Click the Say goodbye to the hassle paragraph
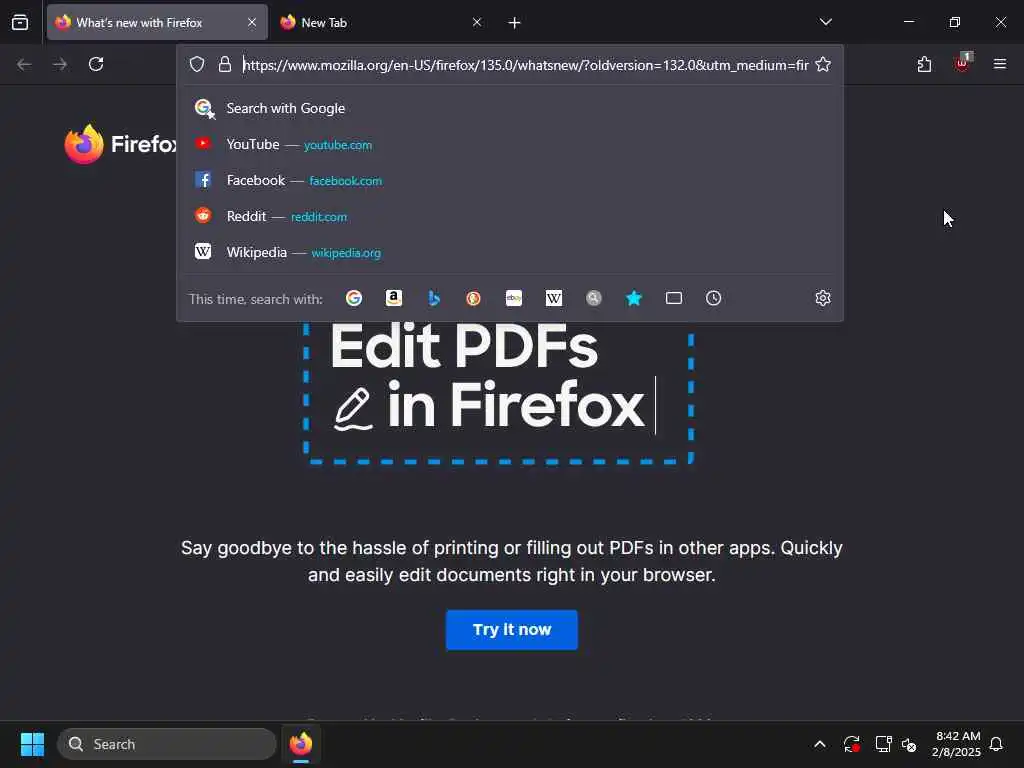 pos(512,561)
